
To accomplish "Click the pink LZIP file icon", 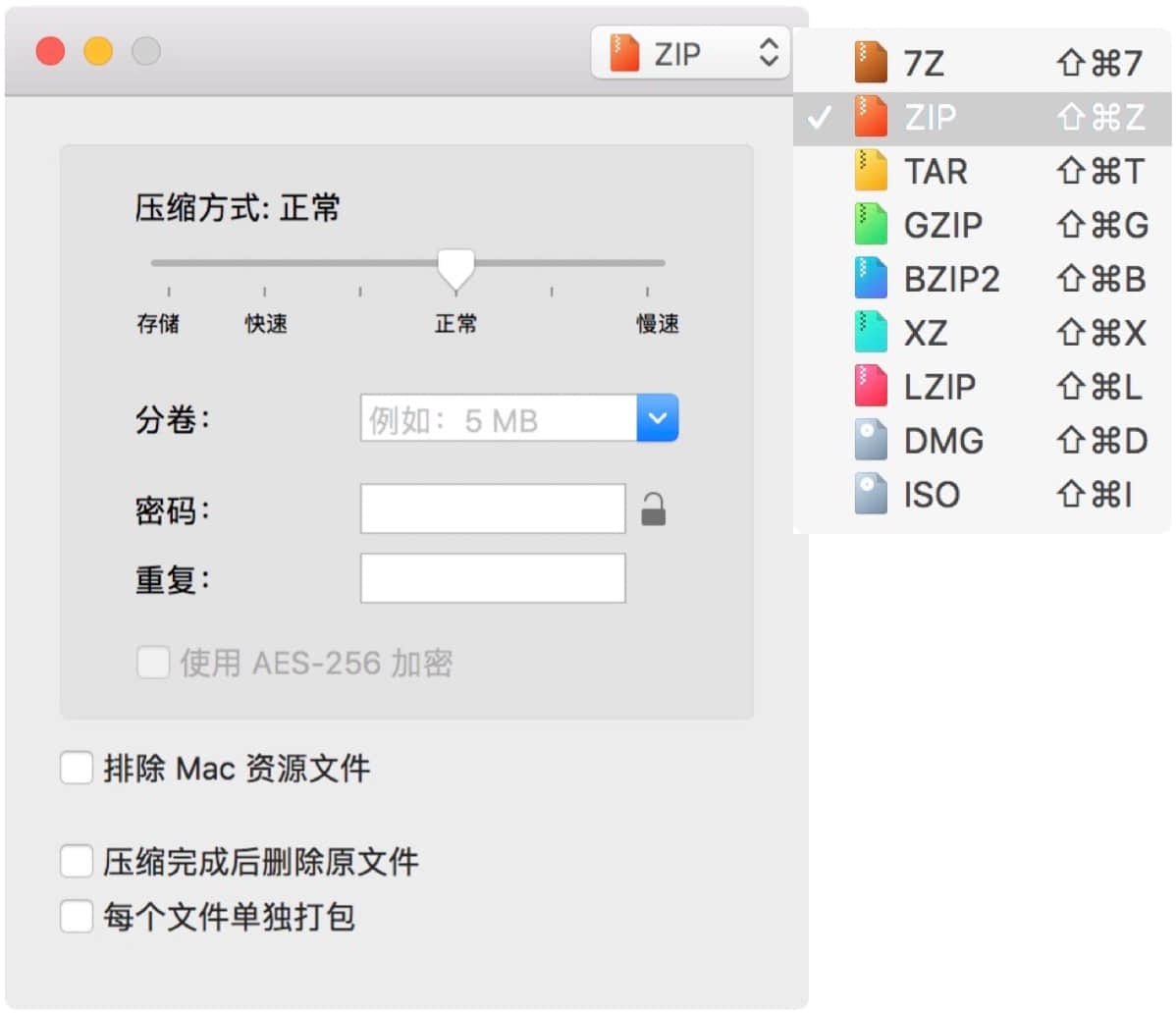I will 870,387.
